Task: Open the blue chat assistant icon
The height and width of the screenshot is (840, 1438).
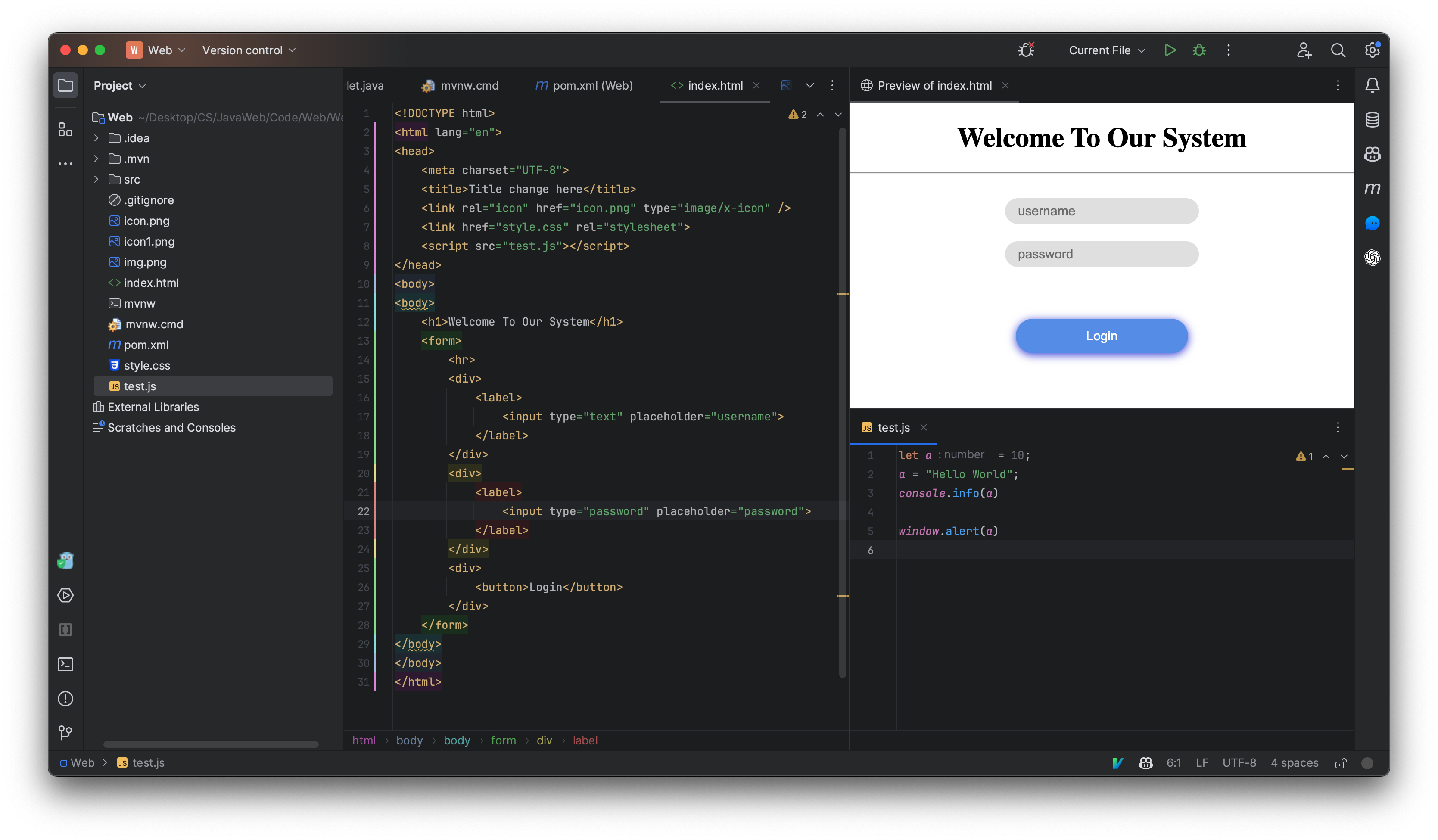Action: pos(1373,223)
